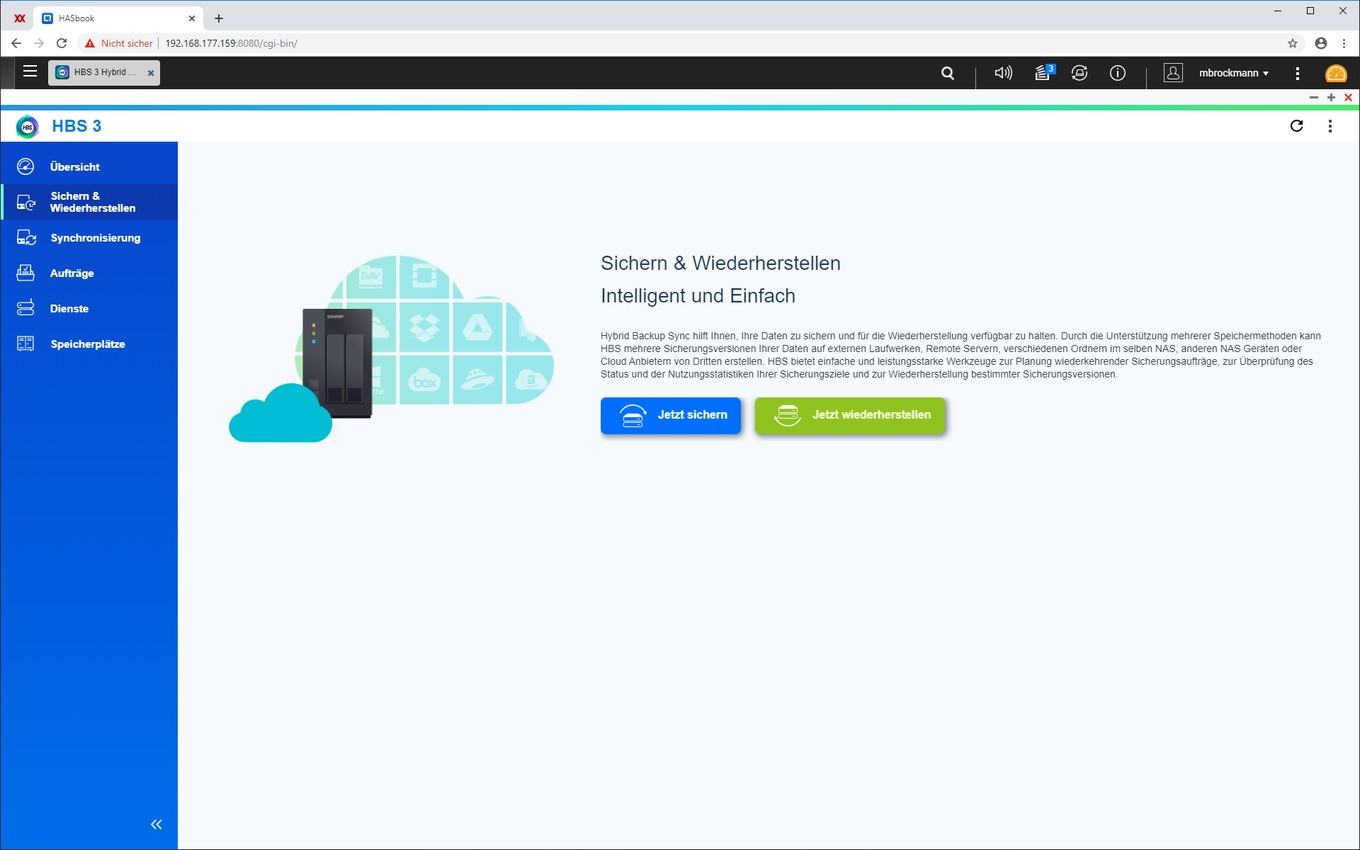Open background tasks icon with badge 3
Image resolution: width=1360 pixels, height=850 pixels.
pyautogui.click(x=1043, y=72)
